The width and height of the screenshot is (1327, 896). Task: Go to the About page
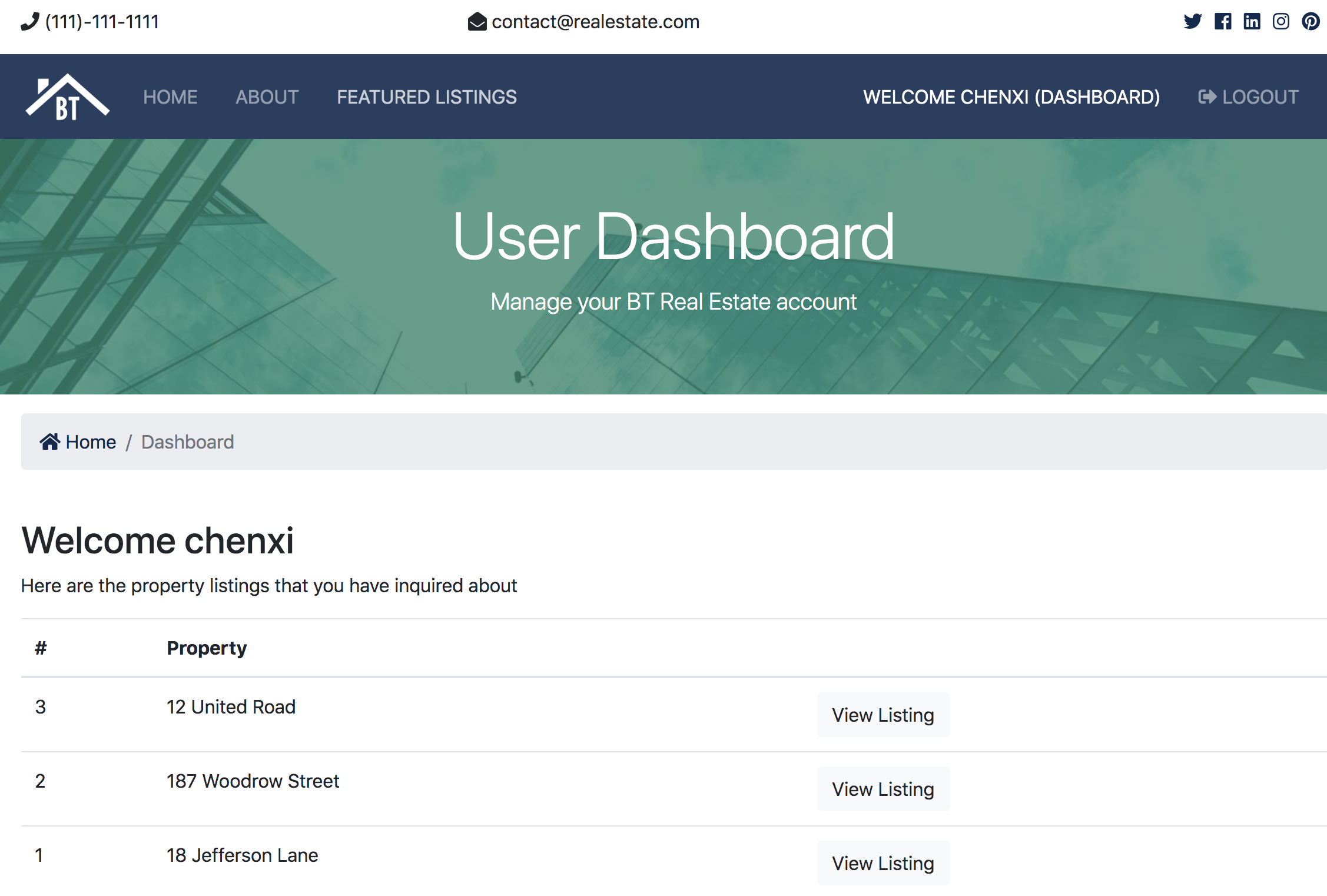click(x=267, y=97)
